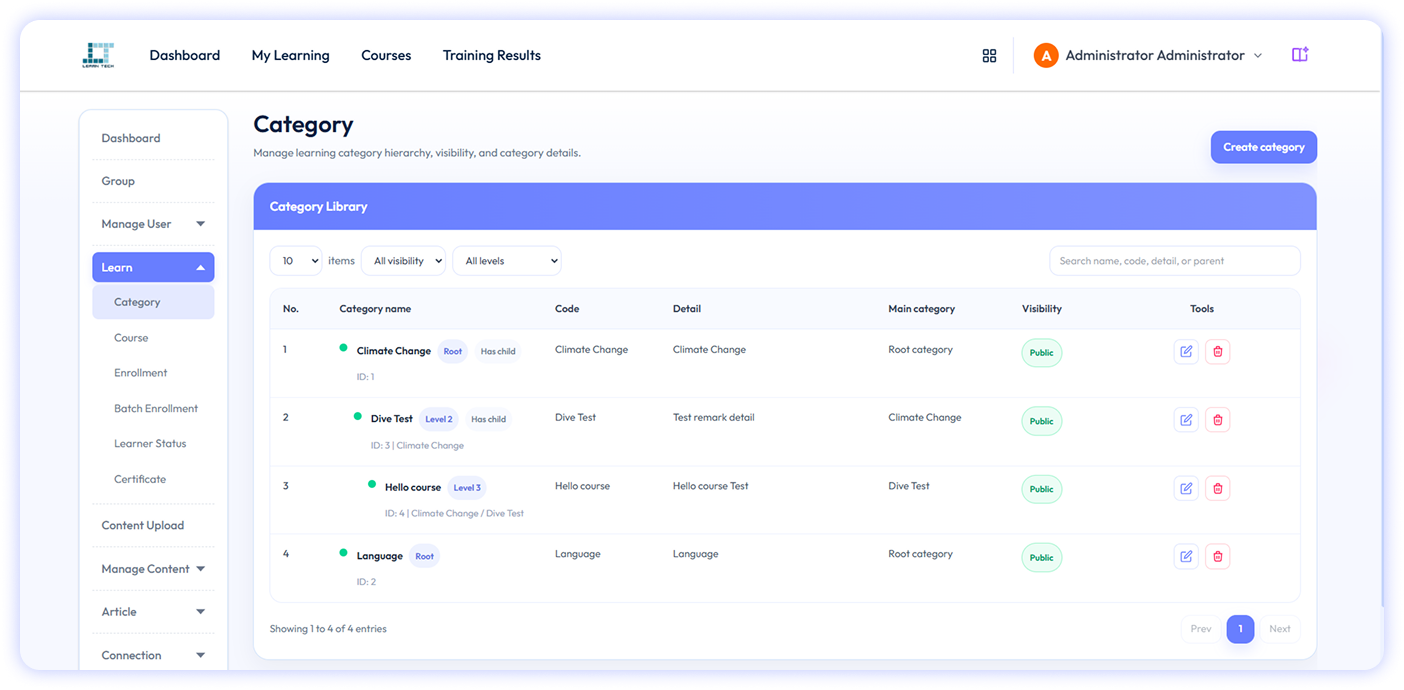Click the Visibility column header
The height and width of the screenshot is (690, 1404).
click(x=1042, y=309)
